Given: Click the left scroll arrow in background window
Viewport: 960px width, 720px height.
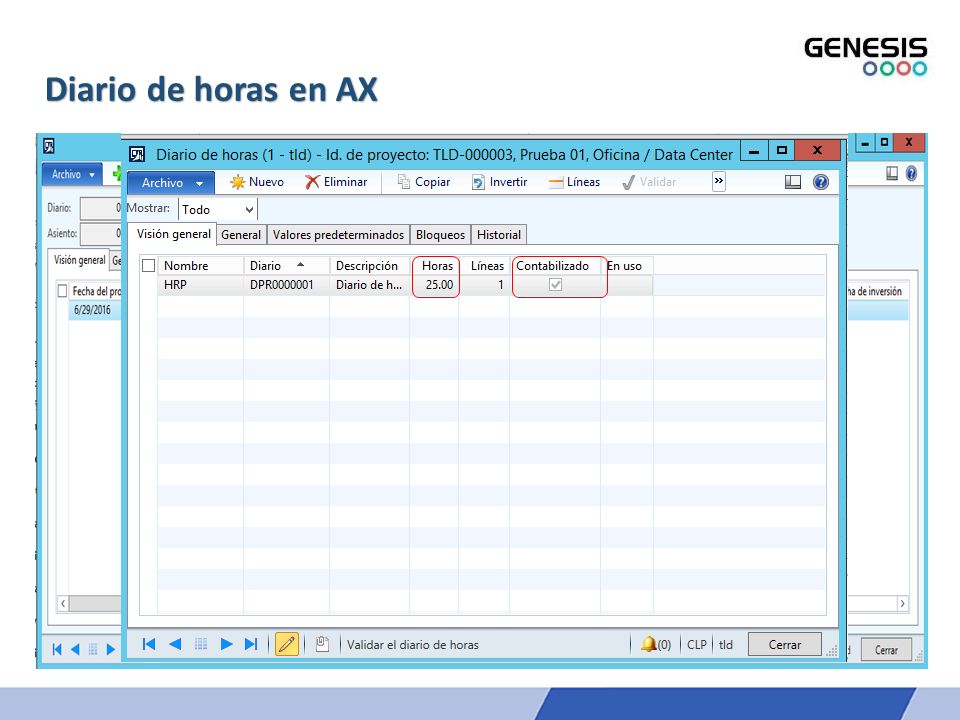Looking at the screenshot, I should pos(63,604).
